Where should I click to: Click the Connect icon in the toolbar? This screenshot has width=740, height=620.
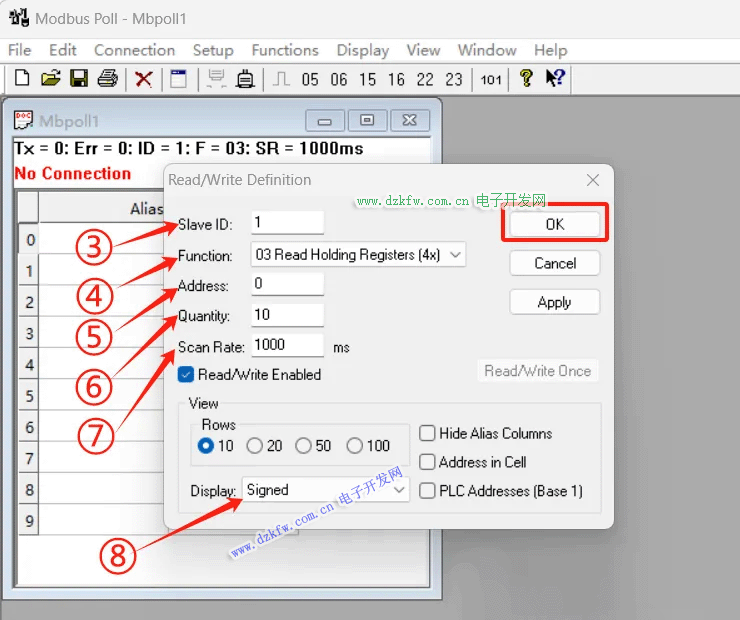[216, 79]
